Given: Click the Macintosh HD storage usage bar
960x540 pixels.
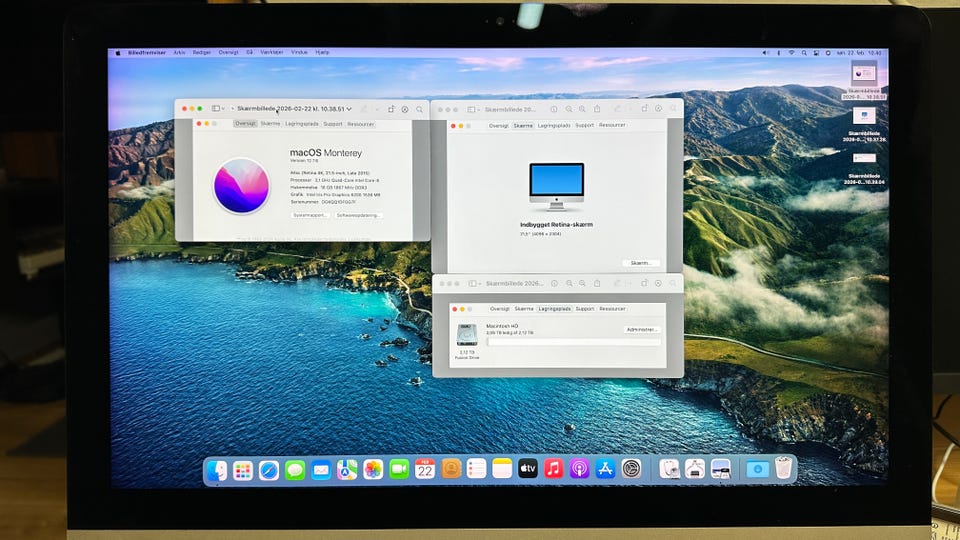Looking at the screenshot, I should pos(572,342).
